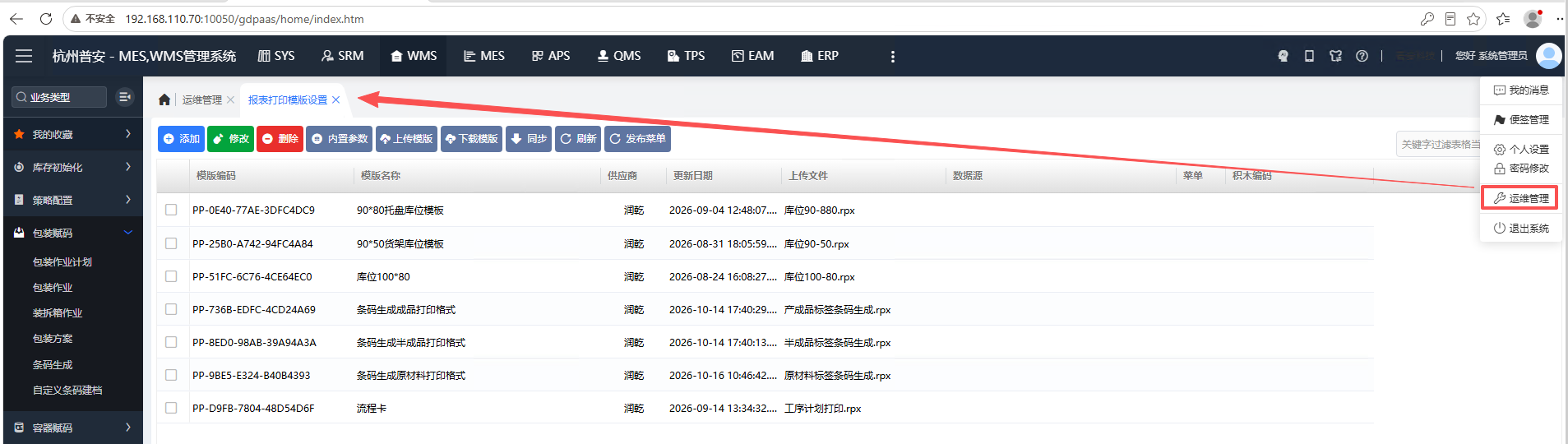
Task: Open the help question mark icon
Action: tap(1362, 56)
